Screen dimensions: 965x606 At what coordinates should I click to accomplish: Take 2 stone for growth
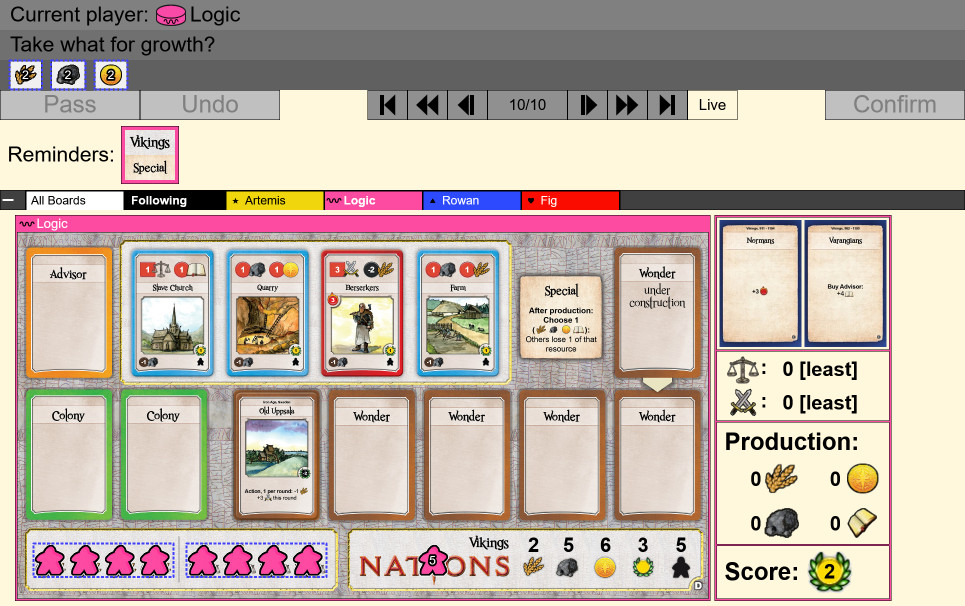(x=68, y=75)
